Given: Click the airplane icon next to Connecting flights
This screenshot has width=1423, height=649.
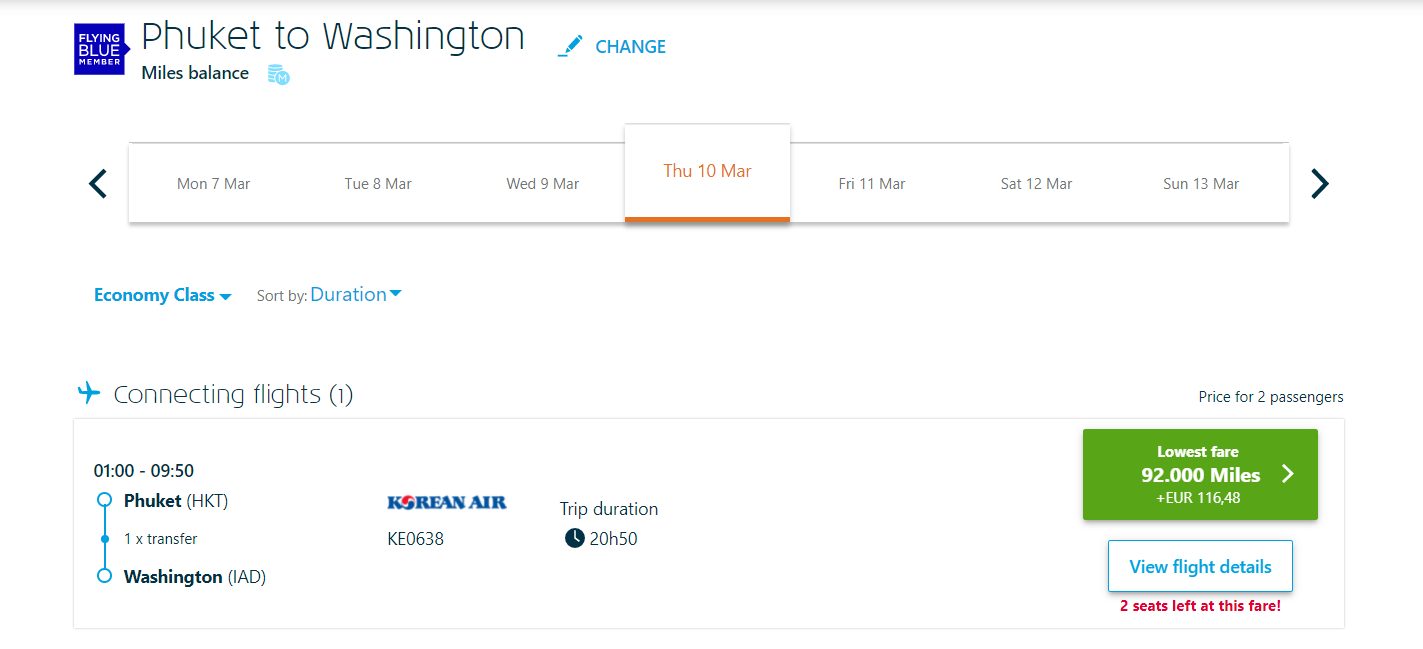Looking at the screenshot, I should click(89, 392).
